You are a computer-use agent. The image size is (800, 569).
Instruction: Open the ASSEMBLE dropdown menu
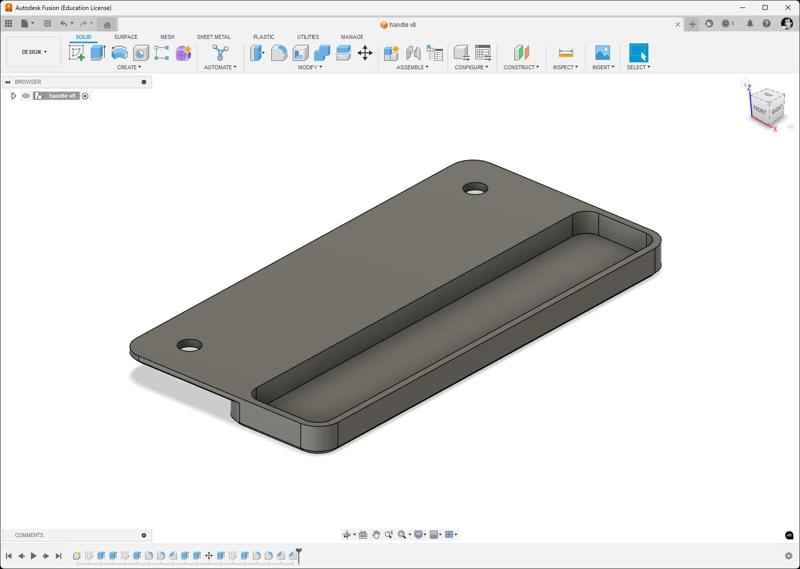(x=412, y=67)
